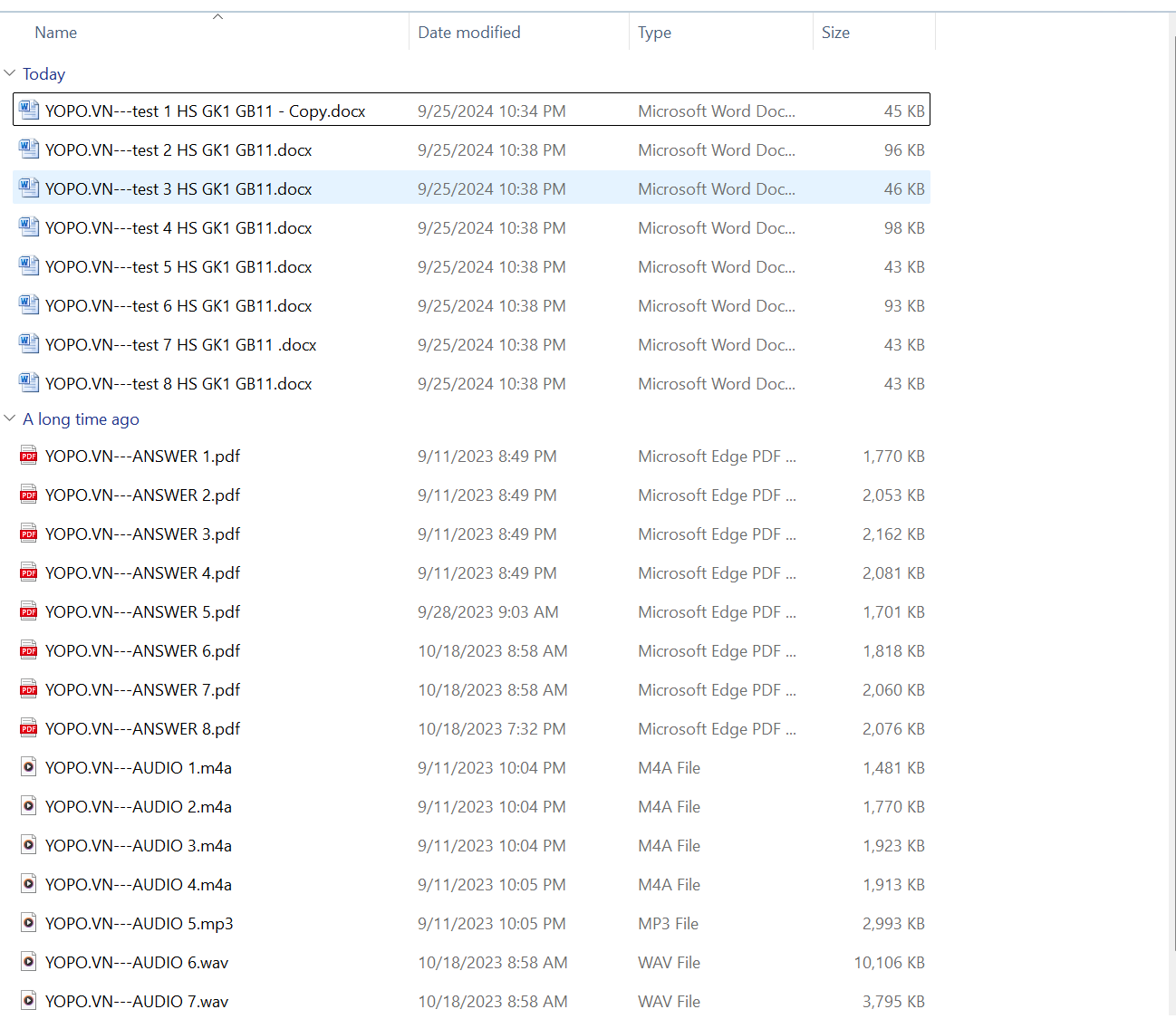This screenshot has width=1176, height=1019.
Task: Select file name YOPO.VN---AUDIO 6.wav
Action: (137, 963)
